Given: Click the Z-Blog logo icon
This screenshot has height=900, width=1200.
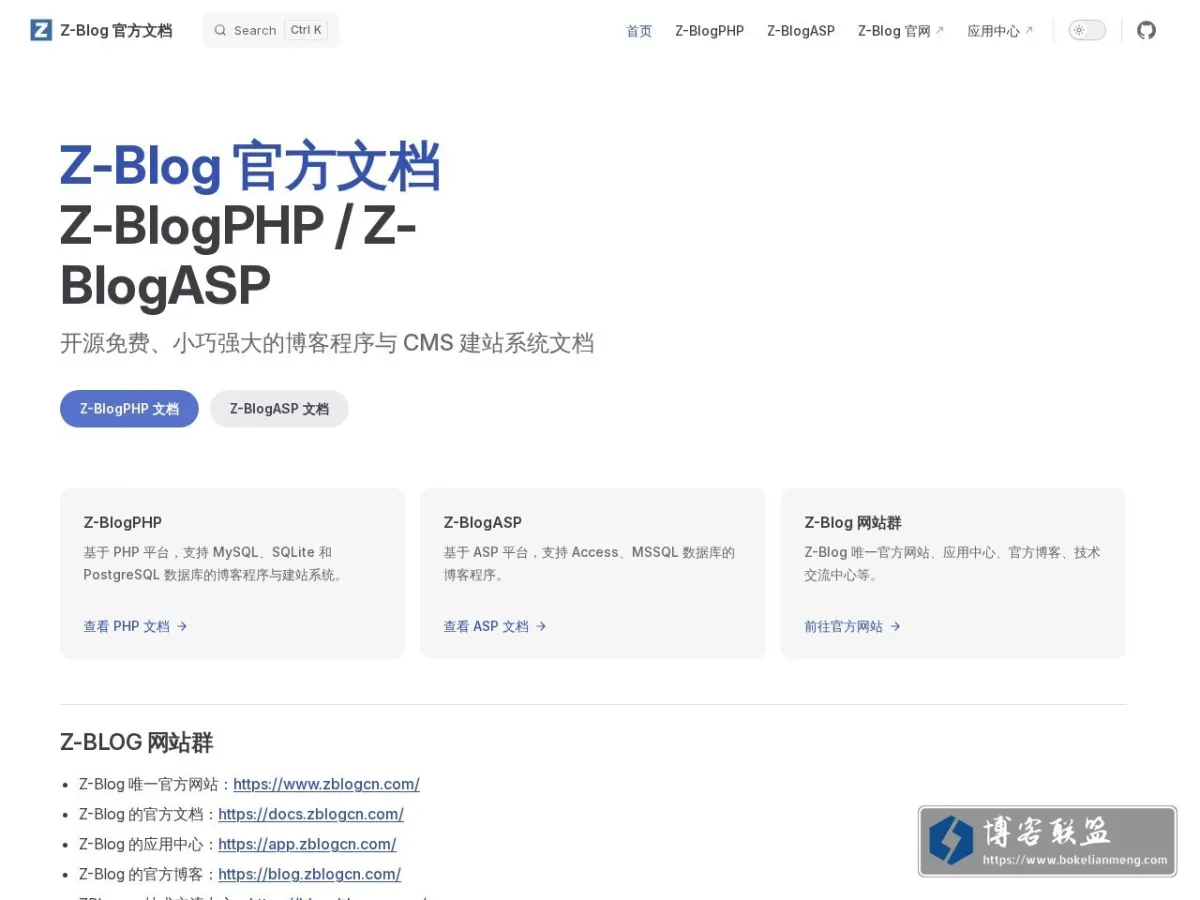Looking at the screenshot, I should click(41, 30).
